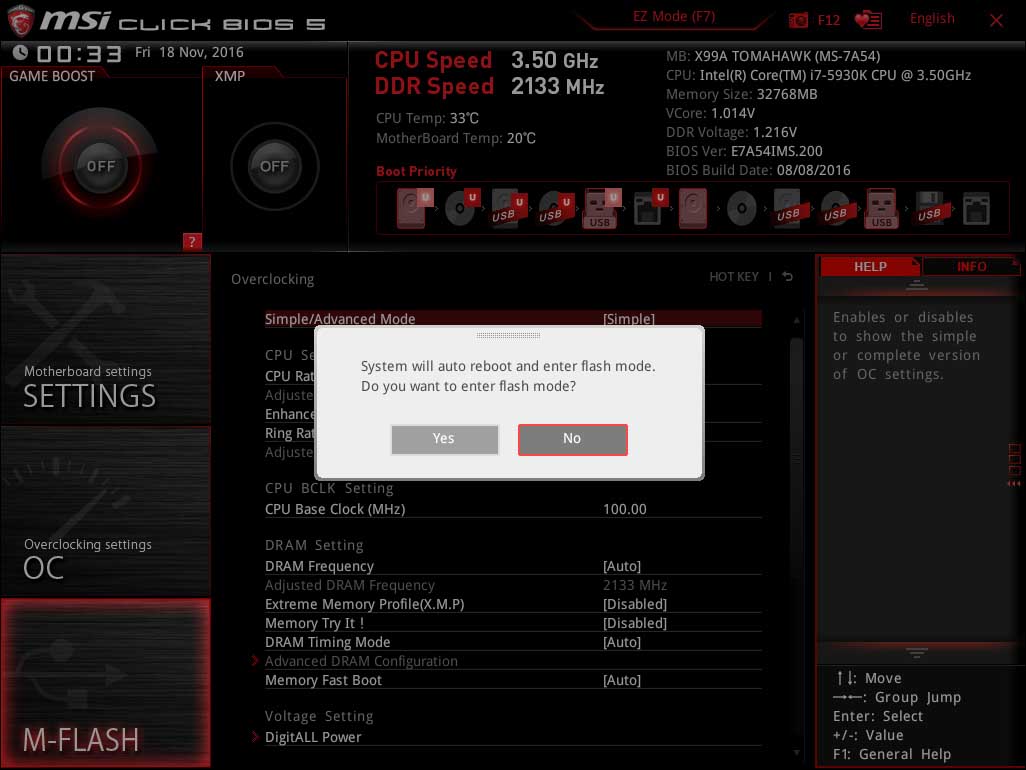
Task: Select legacy USB key boot device
Action: pos(881,208)
